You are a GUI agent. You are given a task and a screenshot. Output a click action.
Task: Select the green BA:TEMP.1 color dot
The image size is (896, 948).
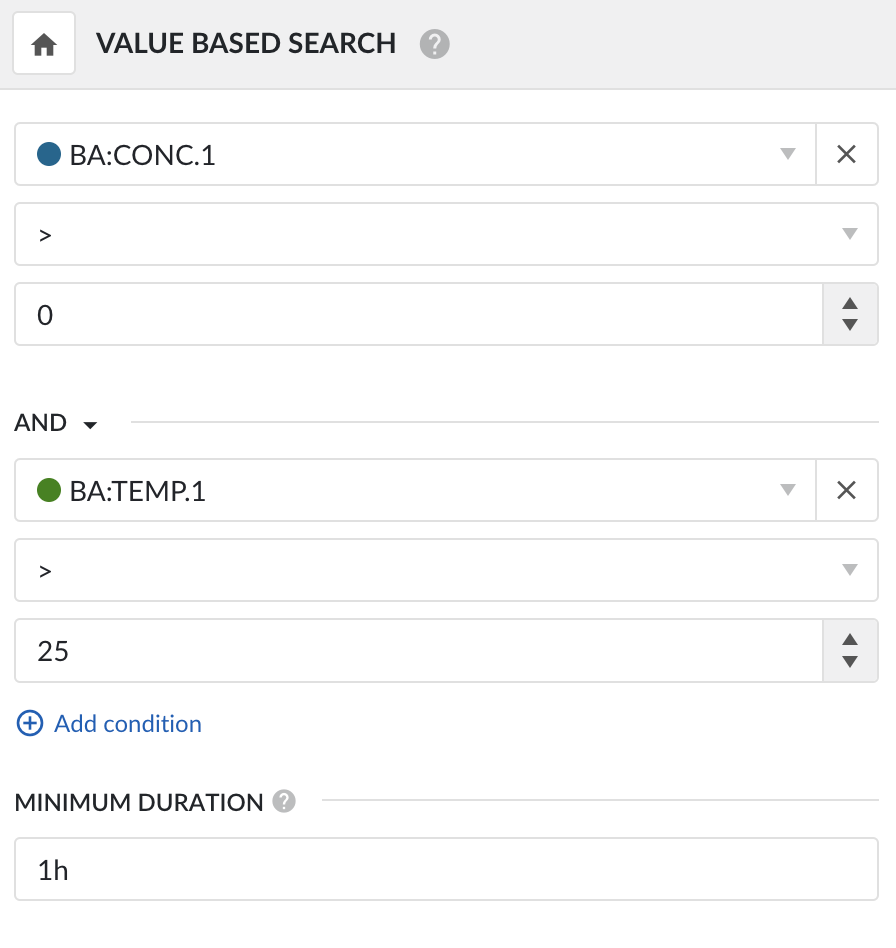49,490
